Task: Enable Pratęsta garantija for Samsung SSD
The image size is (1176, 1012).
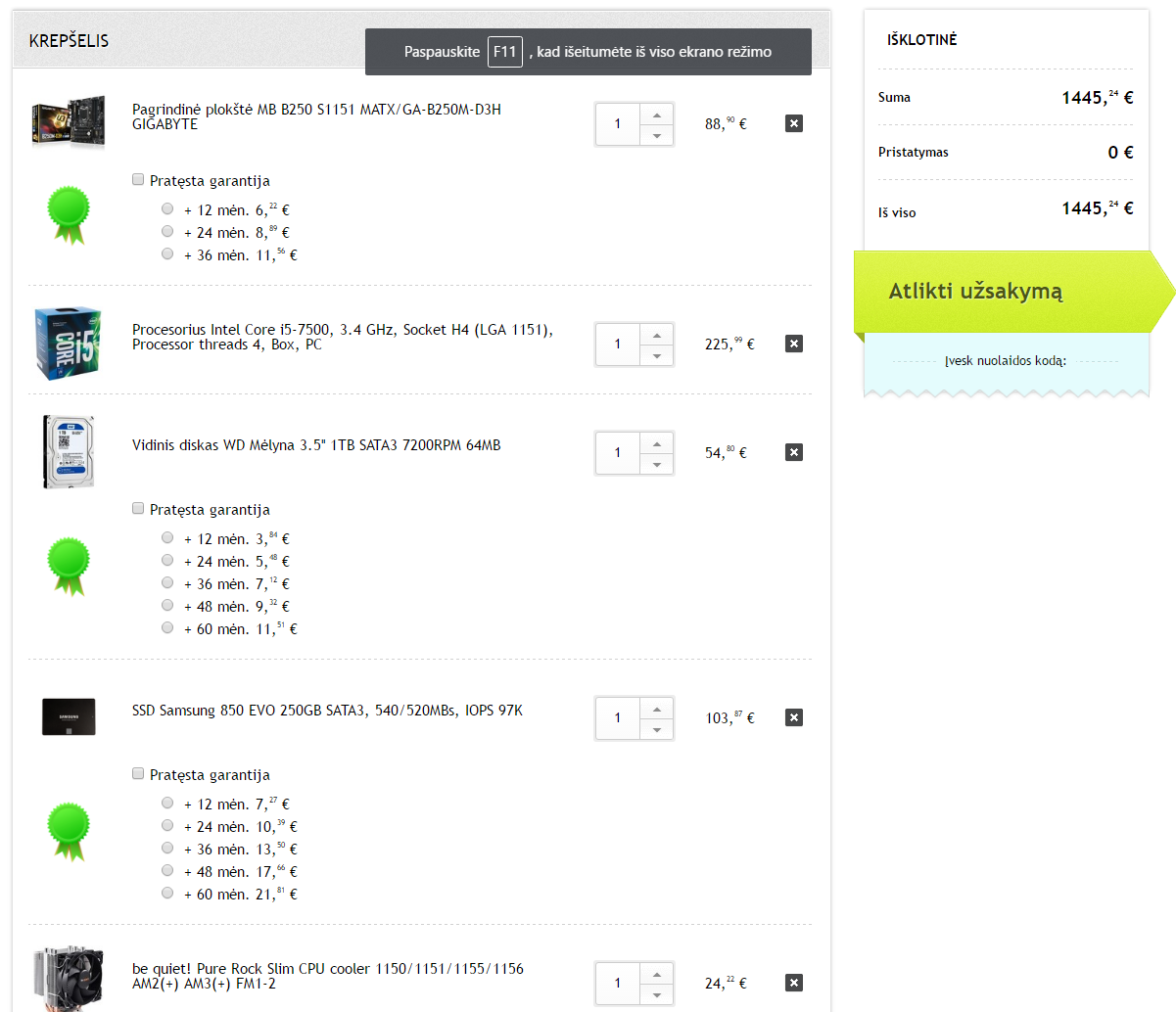Action: click(x=138, y=774)
